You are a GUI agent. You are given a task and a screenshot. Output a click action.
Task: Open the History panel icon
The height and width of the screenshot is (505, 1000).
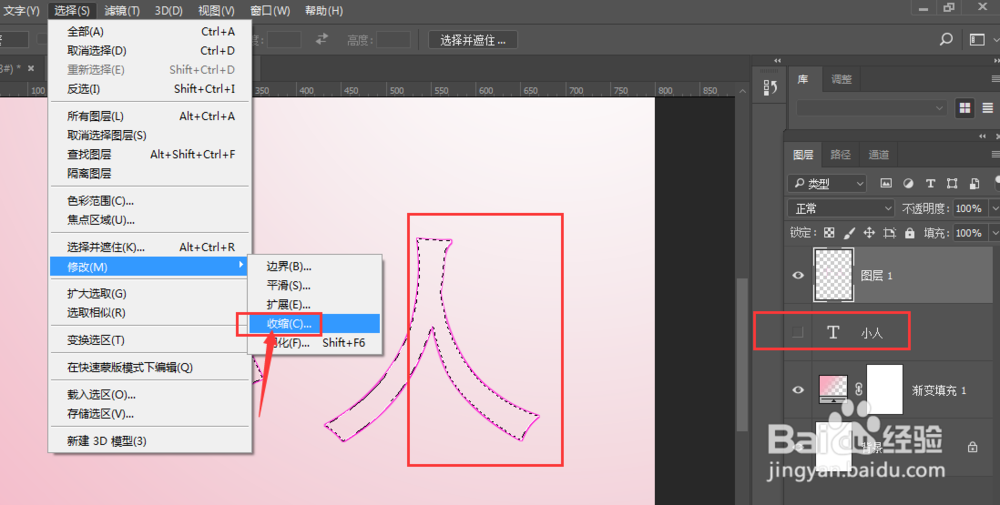click(770, 87)
